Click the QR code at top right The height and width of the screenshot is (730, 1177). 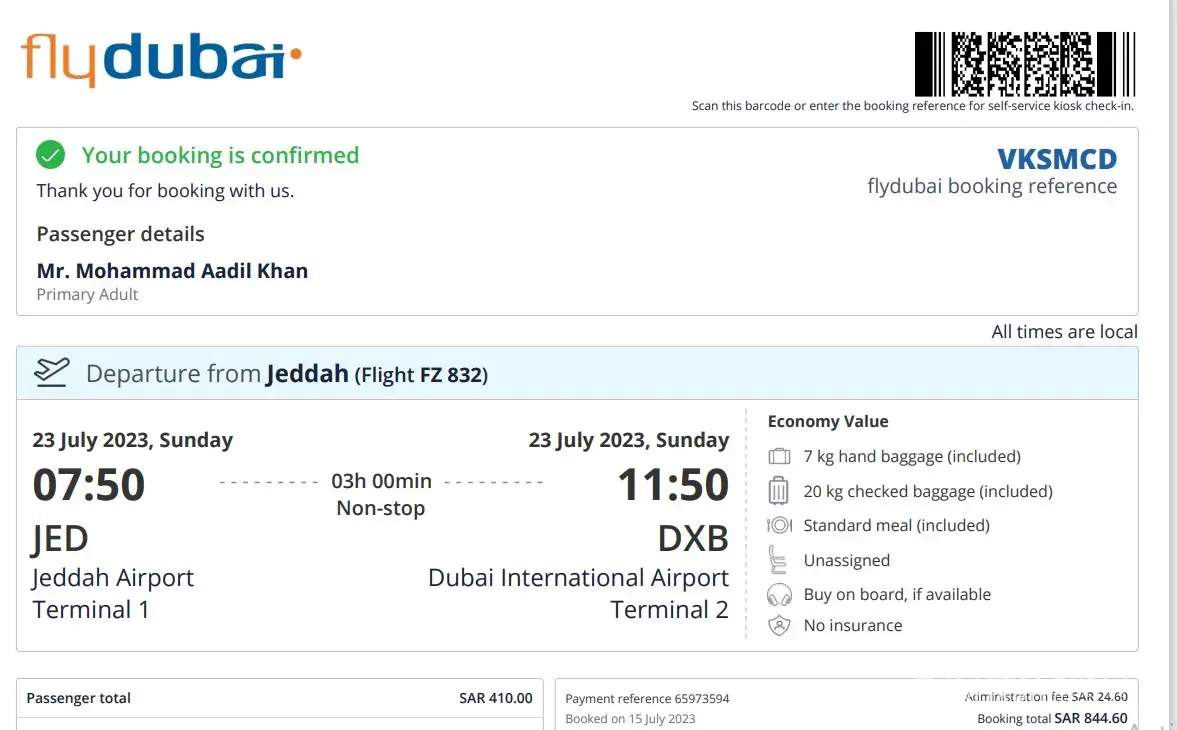[x=1022, y=63]
